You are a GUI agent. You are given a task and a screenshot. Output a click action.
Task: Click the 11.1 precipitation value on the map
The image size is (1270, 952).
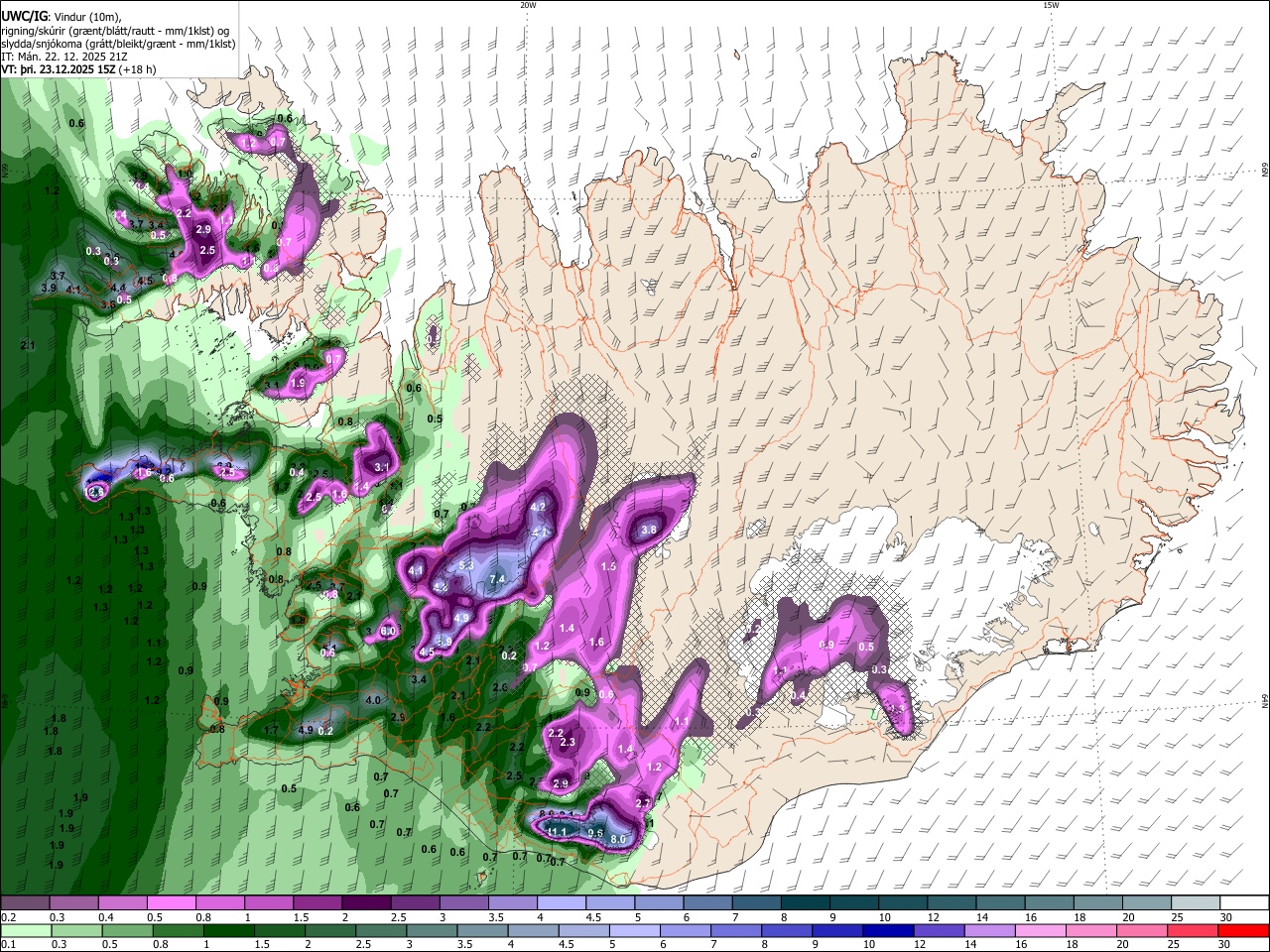click(x=557, y=832)
